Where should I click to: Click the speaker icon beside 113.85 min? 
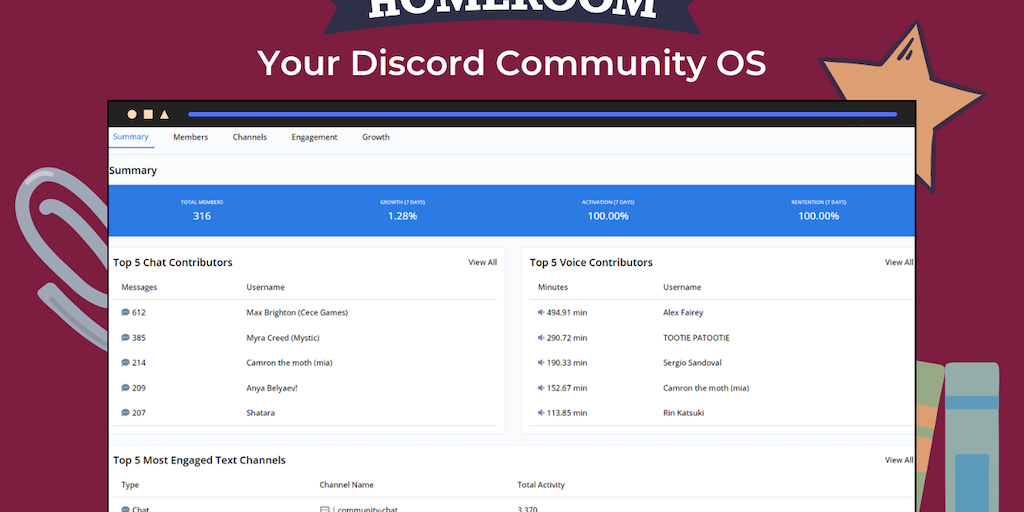(541, 413)
